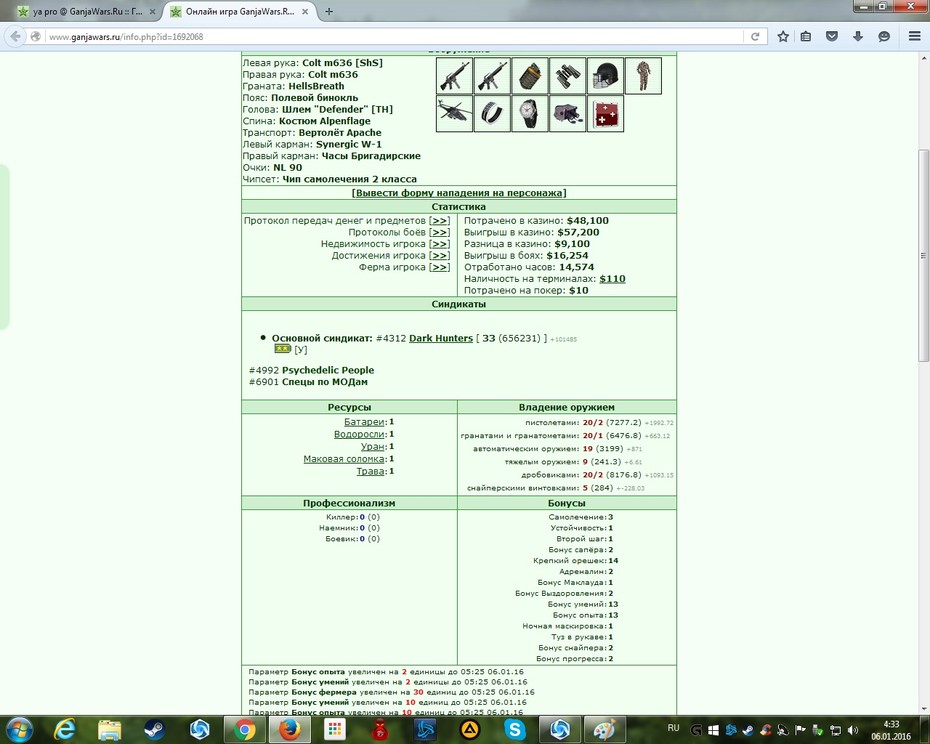The image size is (930, 744).
Task: Open 'Недвижимость игрока' arrow link
Action: (x=439, y=244)
